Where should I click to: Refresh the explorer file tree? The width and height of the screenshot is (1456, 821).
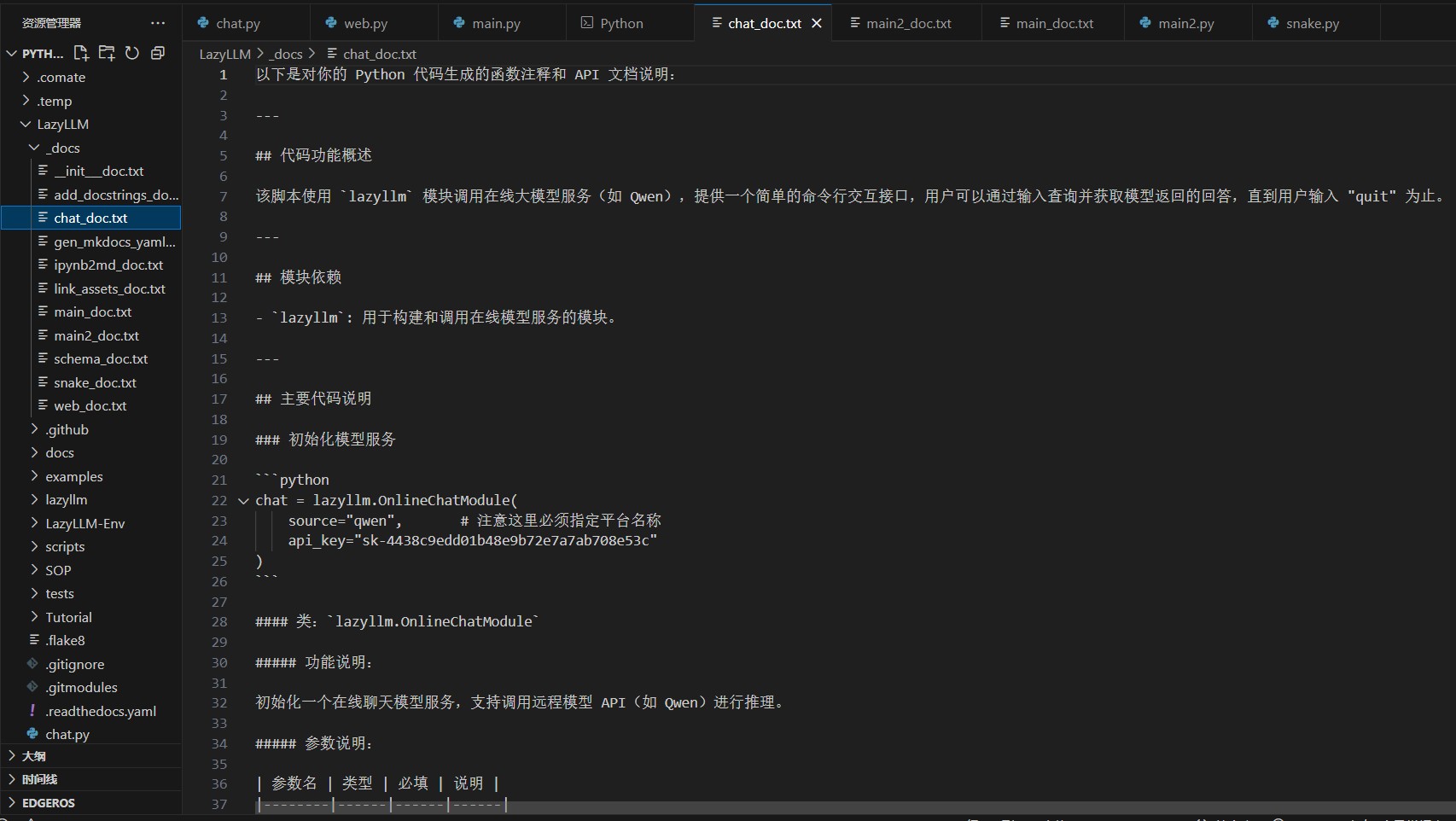pyautogui.click(x=132, y=53)
